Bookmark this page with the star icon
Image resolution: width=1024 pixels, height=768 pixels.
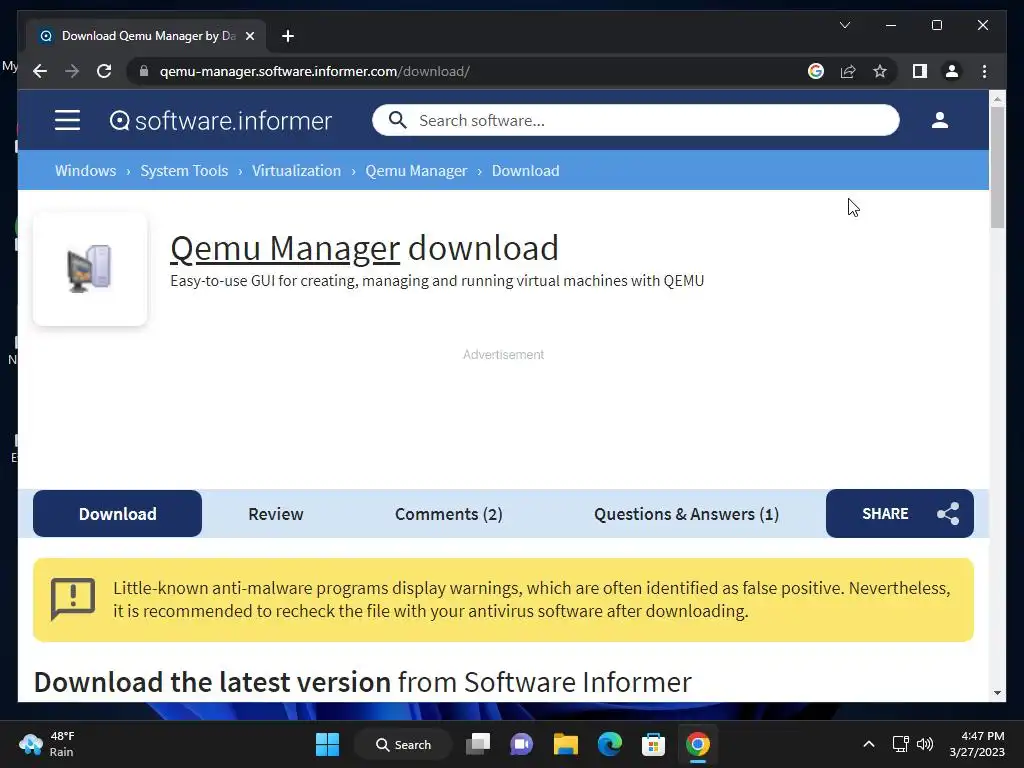(880, 71)
